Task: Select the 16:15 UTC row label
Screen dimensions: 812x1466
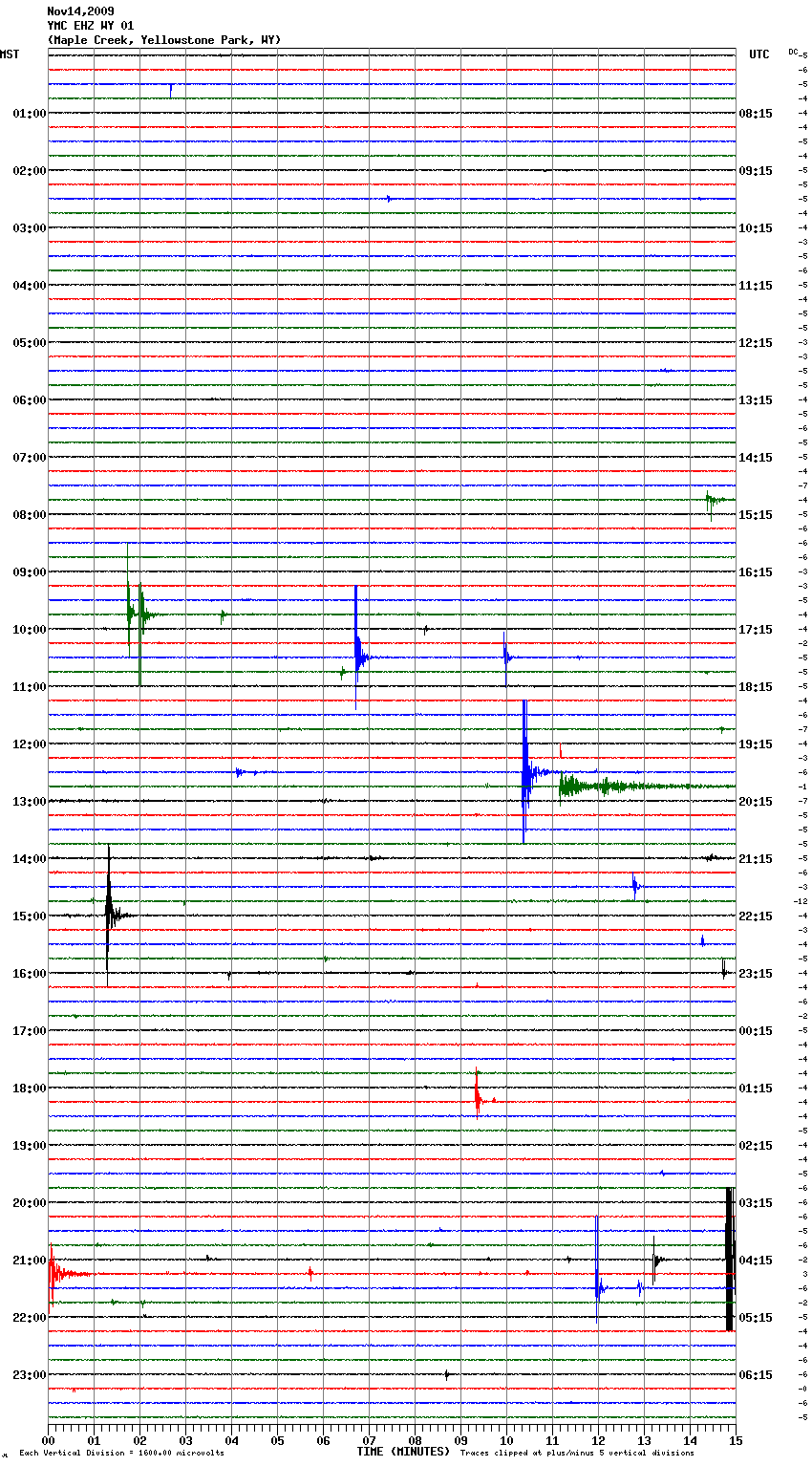Action: coord(756,572)
